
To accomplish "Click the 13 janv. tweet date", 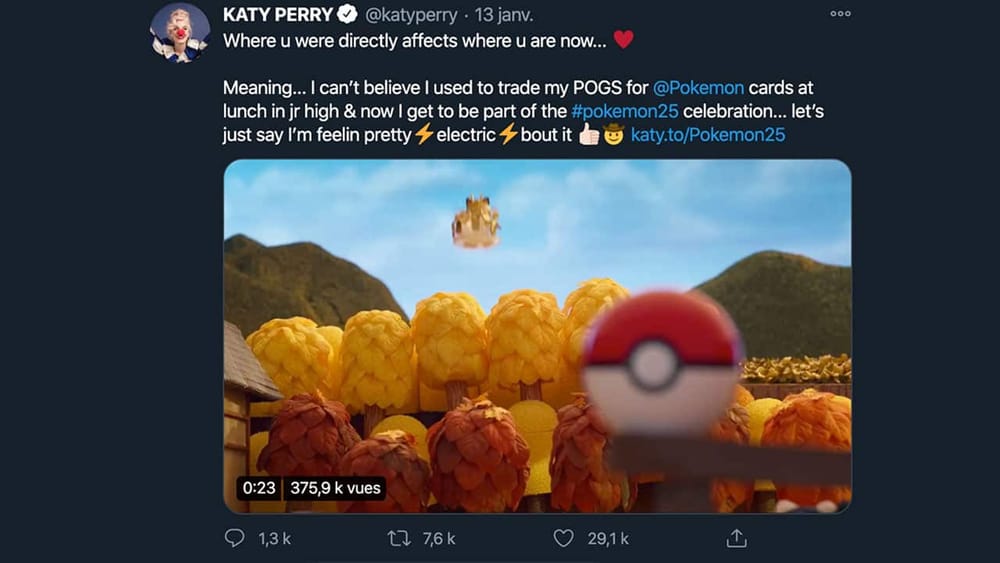I will point(508,15).
